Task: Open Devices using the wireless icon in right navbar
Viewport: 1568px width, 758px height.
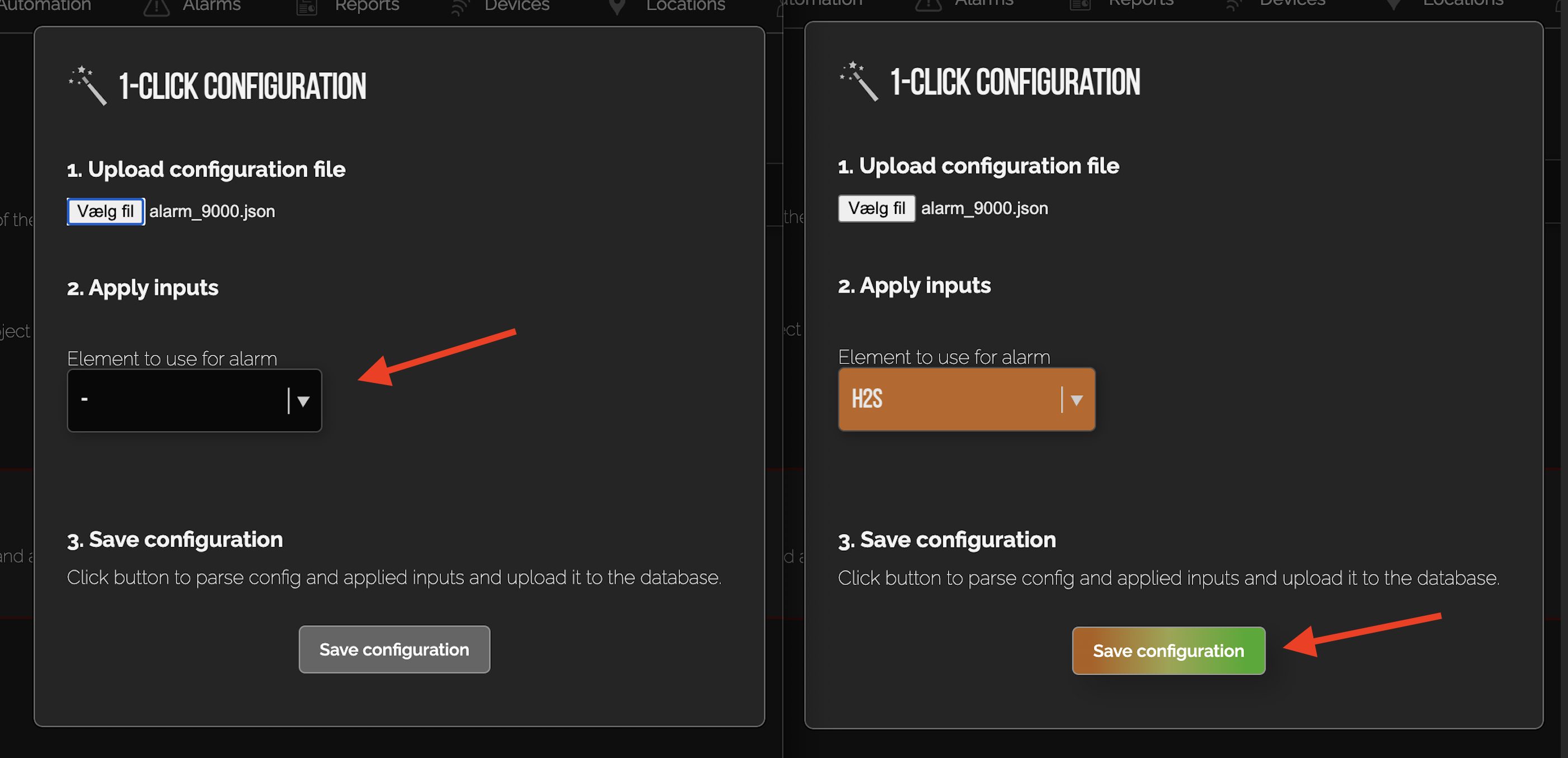Action: [x=1233, y=5]
